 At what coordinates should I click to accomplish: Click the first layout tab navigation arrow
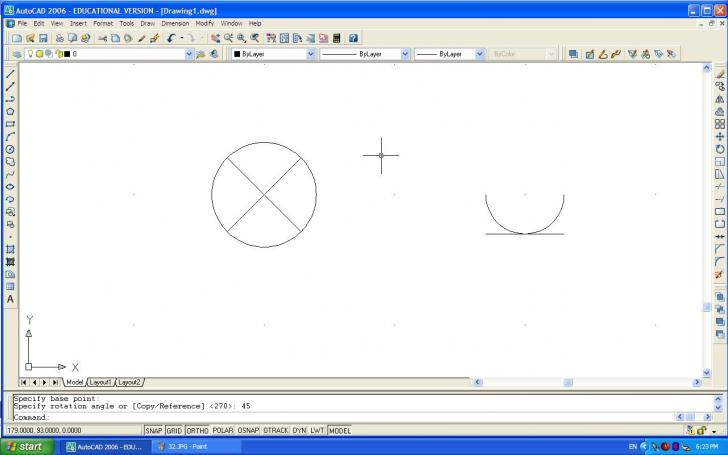[x=23, y=382]
